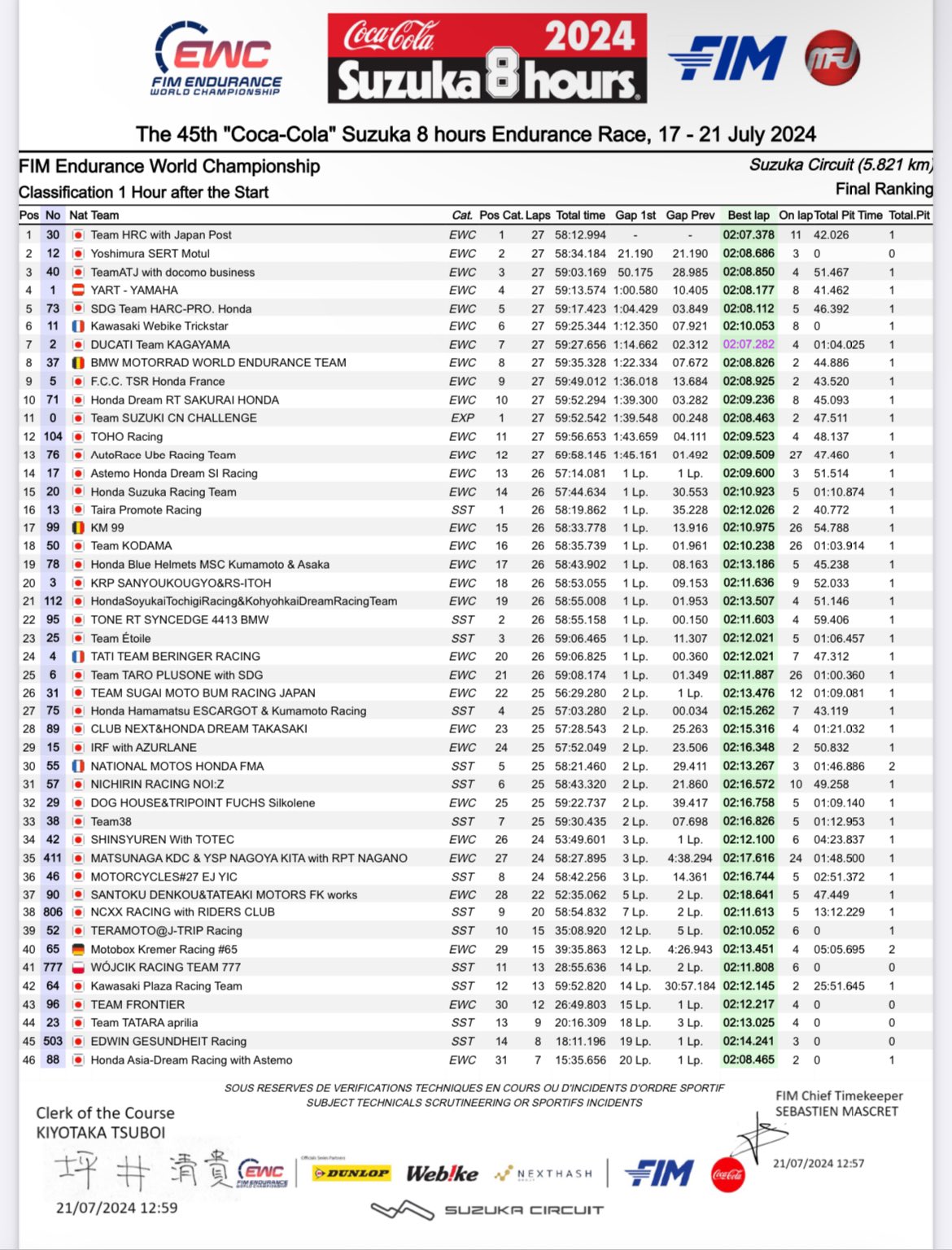The width and height of the screenshot is (952, 1250).
Task: Click the EWC logo in the page header
Action: click(x=216, y=59)
